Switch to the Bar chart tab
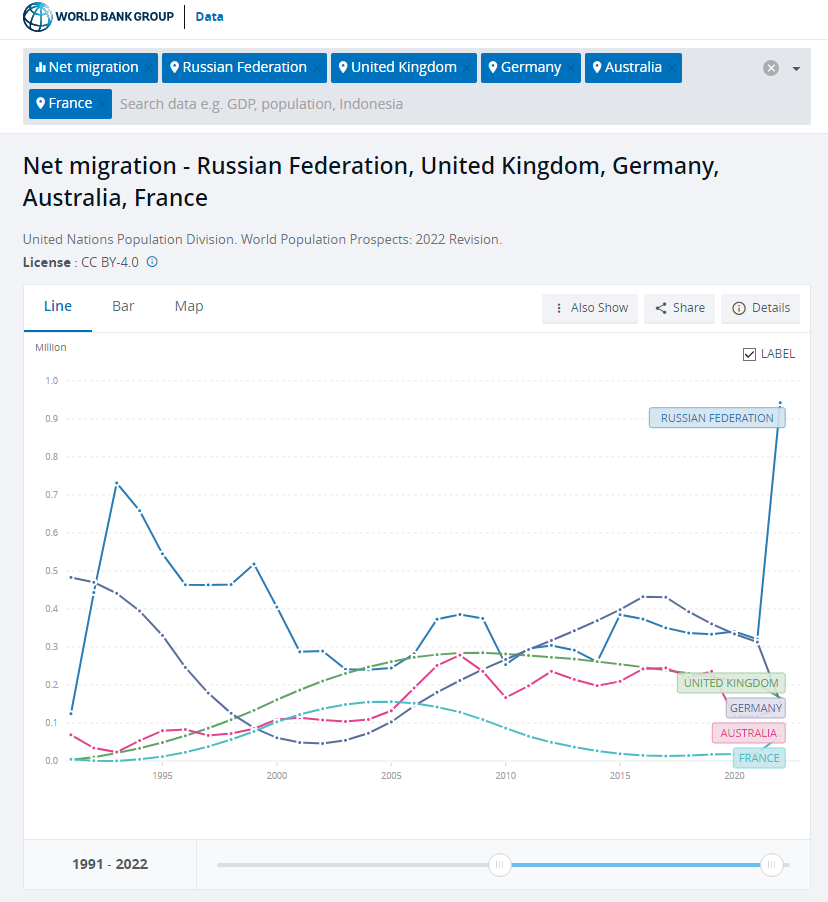828x902 pixels. tap(123, 307)
